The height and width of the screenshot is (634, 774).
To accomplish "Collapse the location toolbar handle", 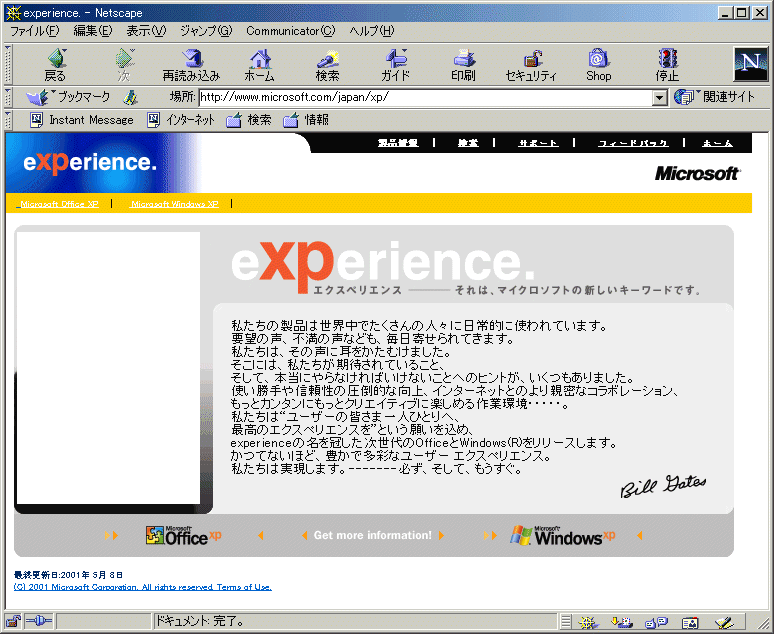I will (8, 97).
